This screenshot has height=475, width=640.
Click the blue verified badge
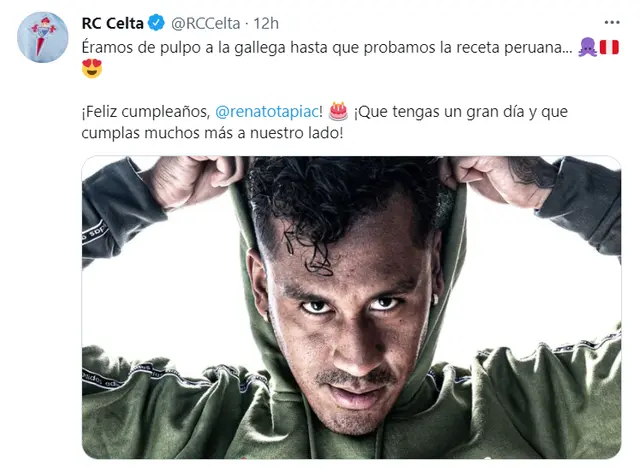coord(156,23)
